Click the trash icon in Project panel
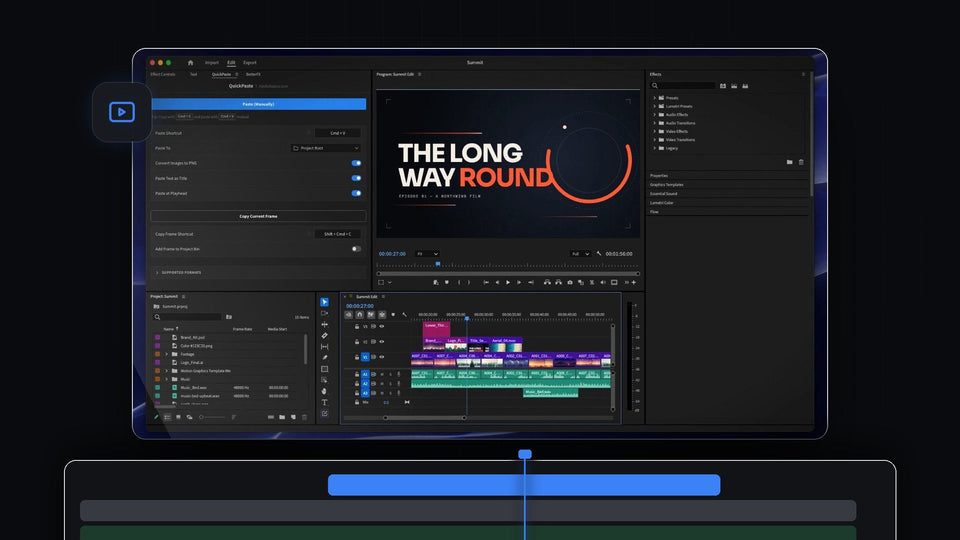Viewport: 960px width, 540px height. pos(304,417)
